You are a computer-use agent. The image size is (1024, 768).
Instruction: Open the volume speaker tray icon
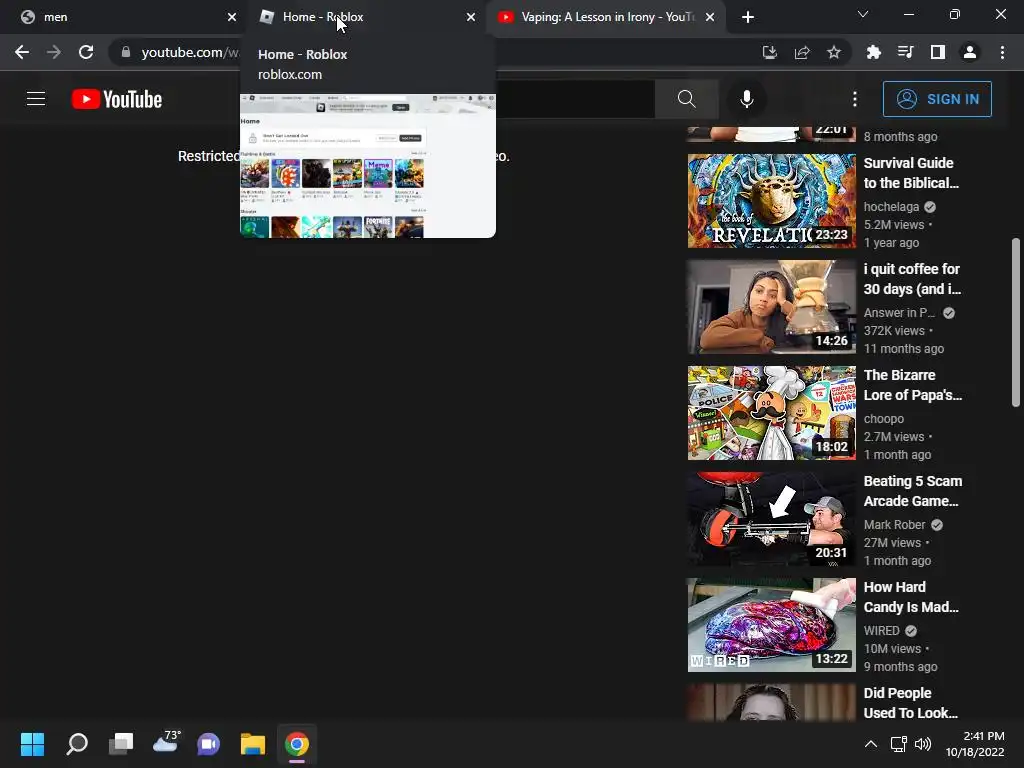[923, 744]
